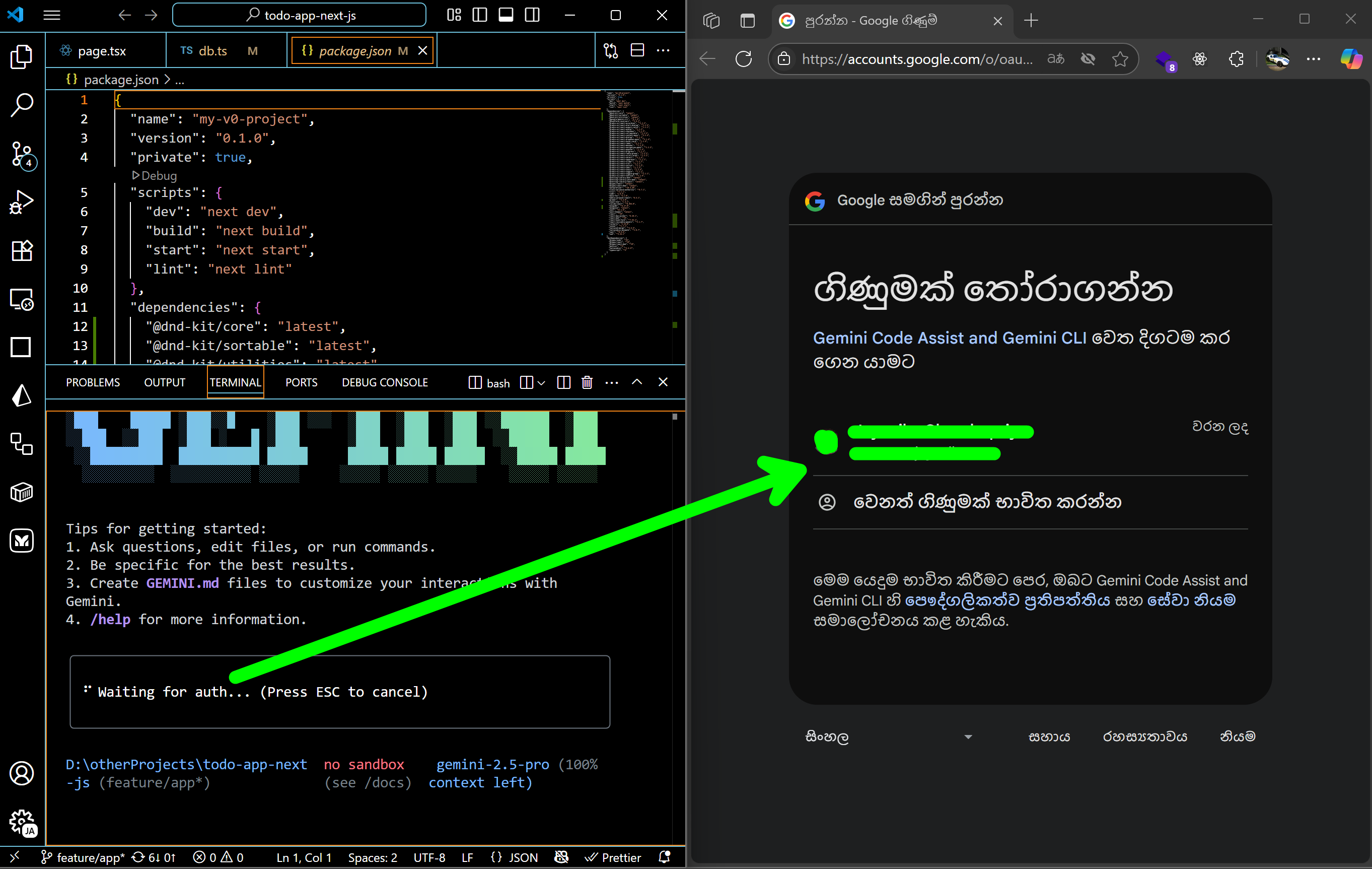Open VS Code notifications bell
Image resolution: width=1372 pixels, height=869 pixels.
click(x=664, y=857)
